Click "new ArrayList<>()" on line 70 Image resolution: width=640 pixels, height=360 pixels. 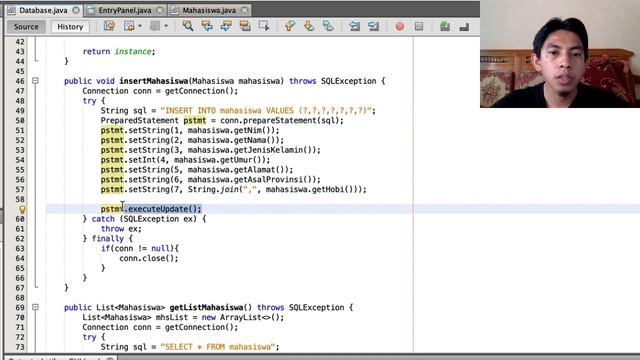(x=241, y=317)
